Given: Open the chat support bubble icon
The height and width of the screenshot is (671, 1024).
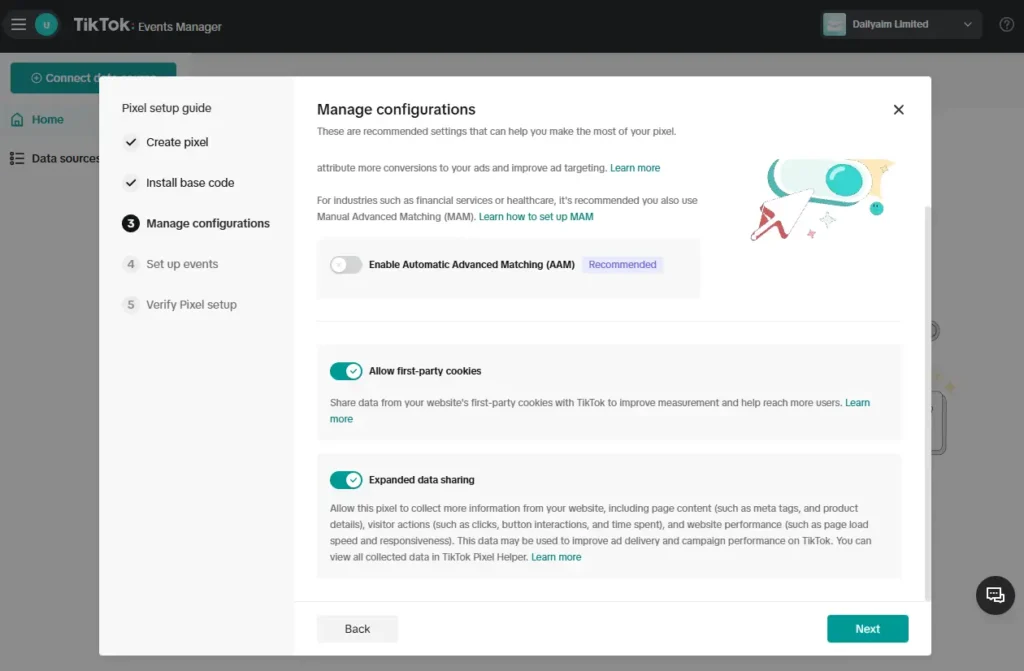Looking at the screenshot, I should tap(995, 595).
